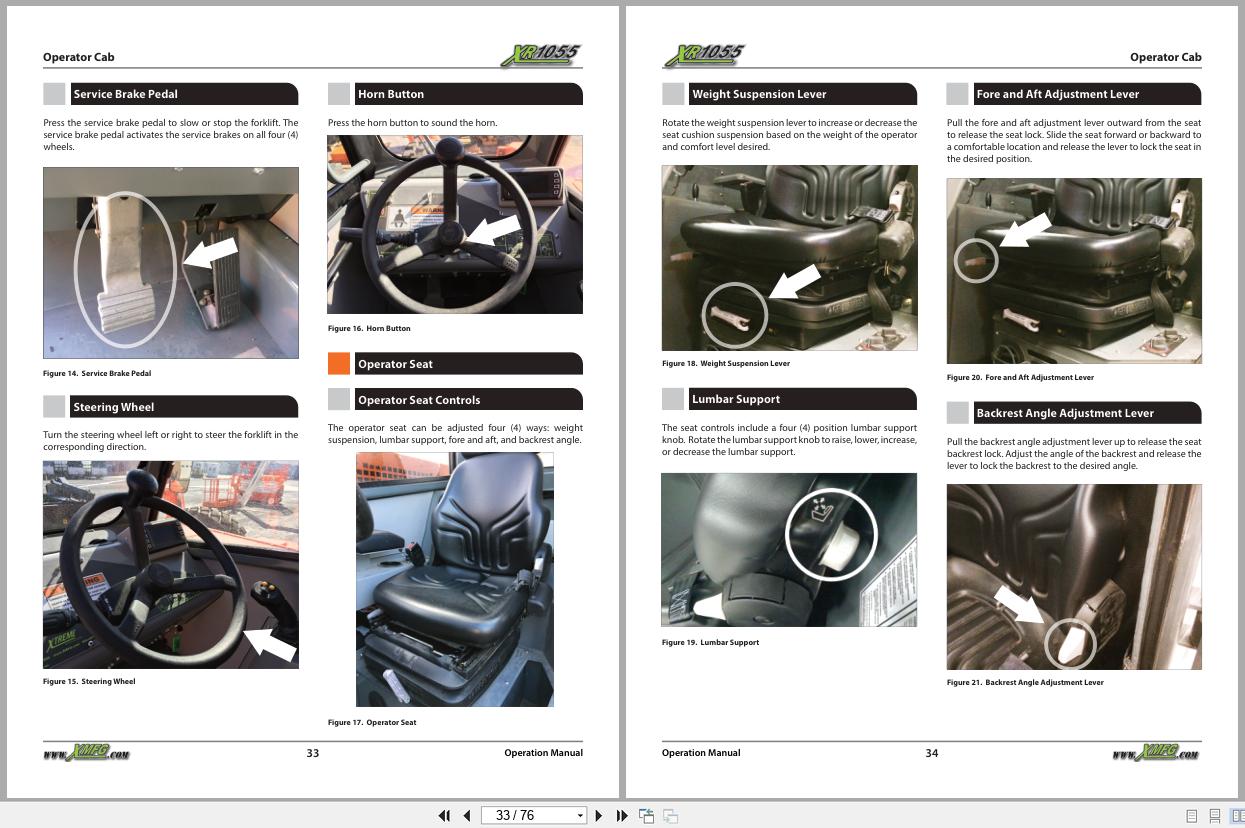Image resolution: width=1245 pixels, height=828 pixels.
Task: Go to the first page
Action: coord(444,815)
